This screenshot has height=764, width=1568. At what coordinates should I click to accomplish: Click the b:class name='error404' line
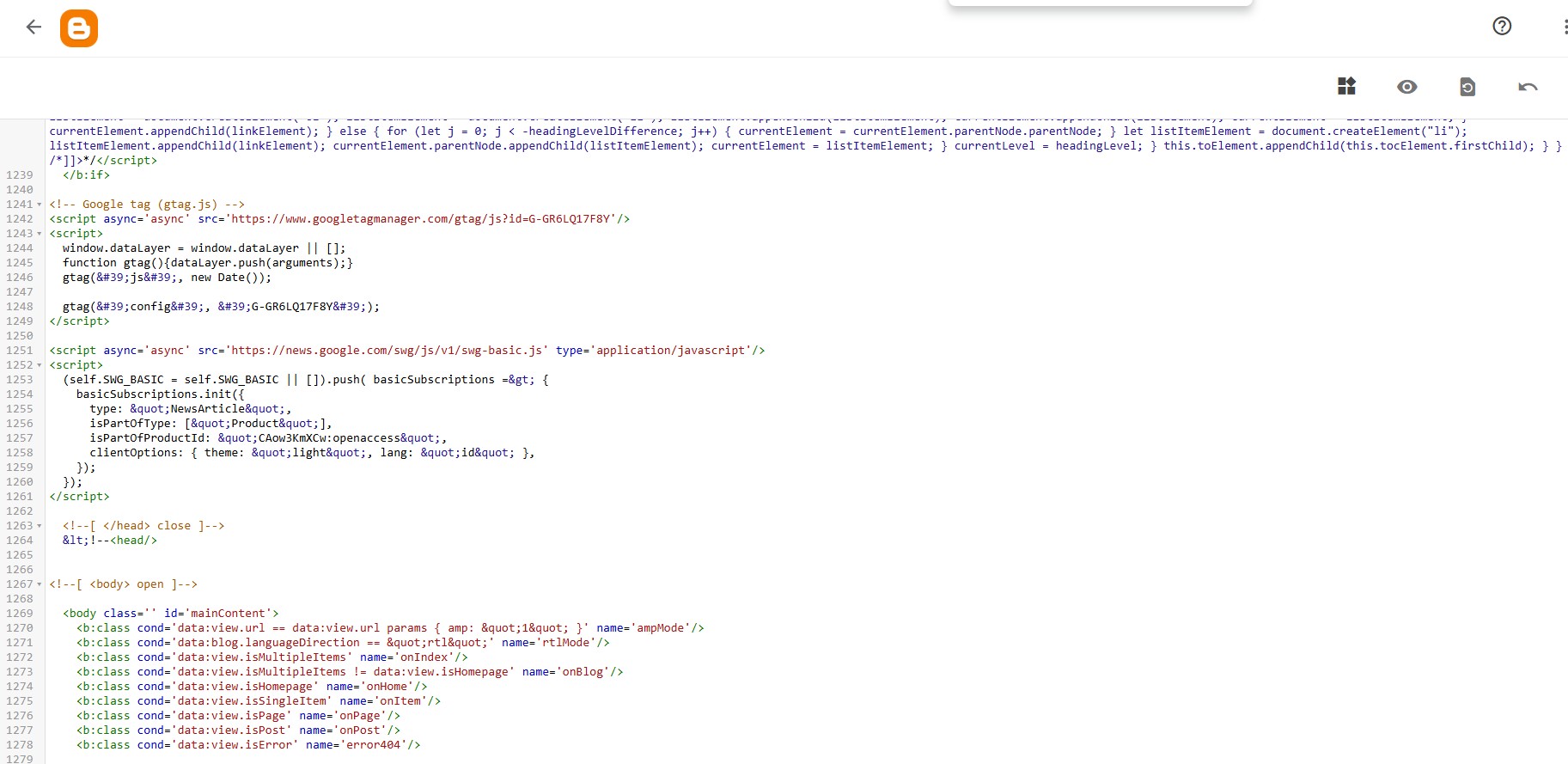(248, 745)
